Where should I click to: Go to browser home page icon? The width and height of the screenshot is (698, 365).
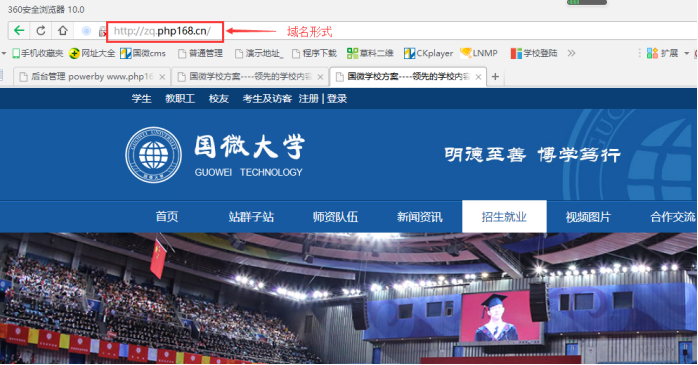point(62,30)
